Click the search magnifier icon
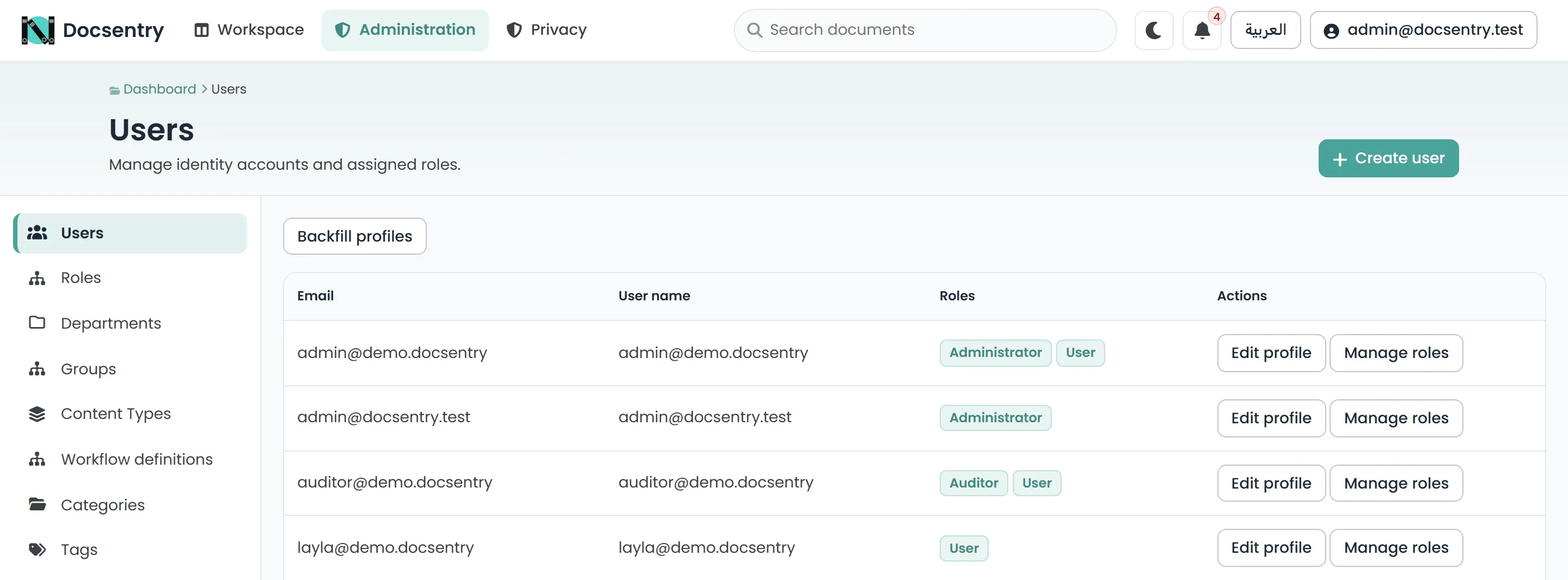 point(754,30)
